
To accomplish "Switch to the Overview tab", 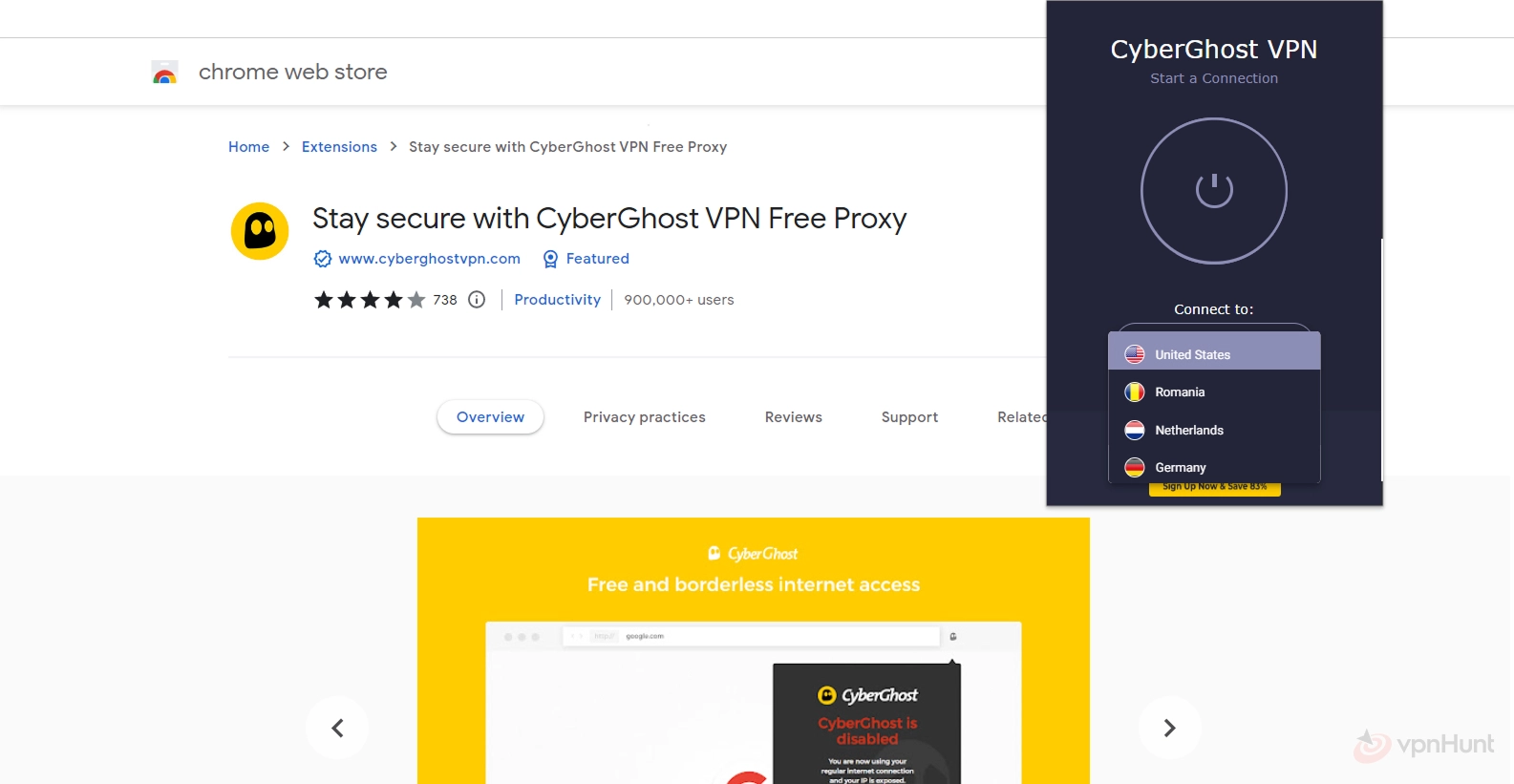I will coord(490,417).
